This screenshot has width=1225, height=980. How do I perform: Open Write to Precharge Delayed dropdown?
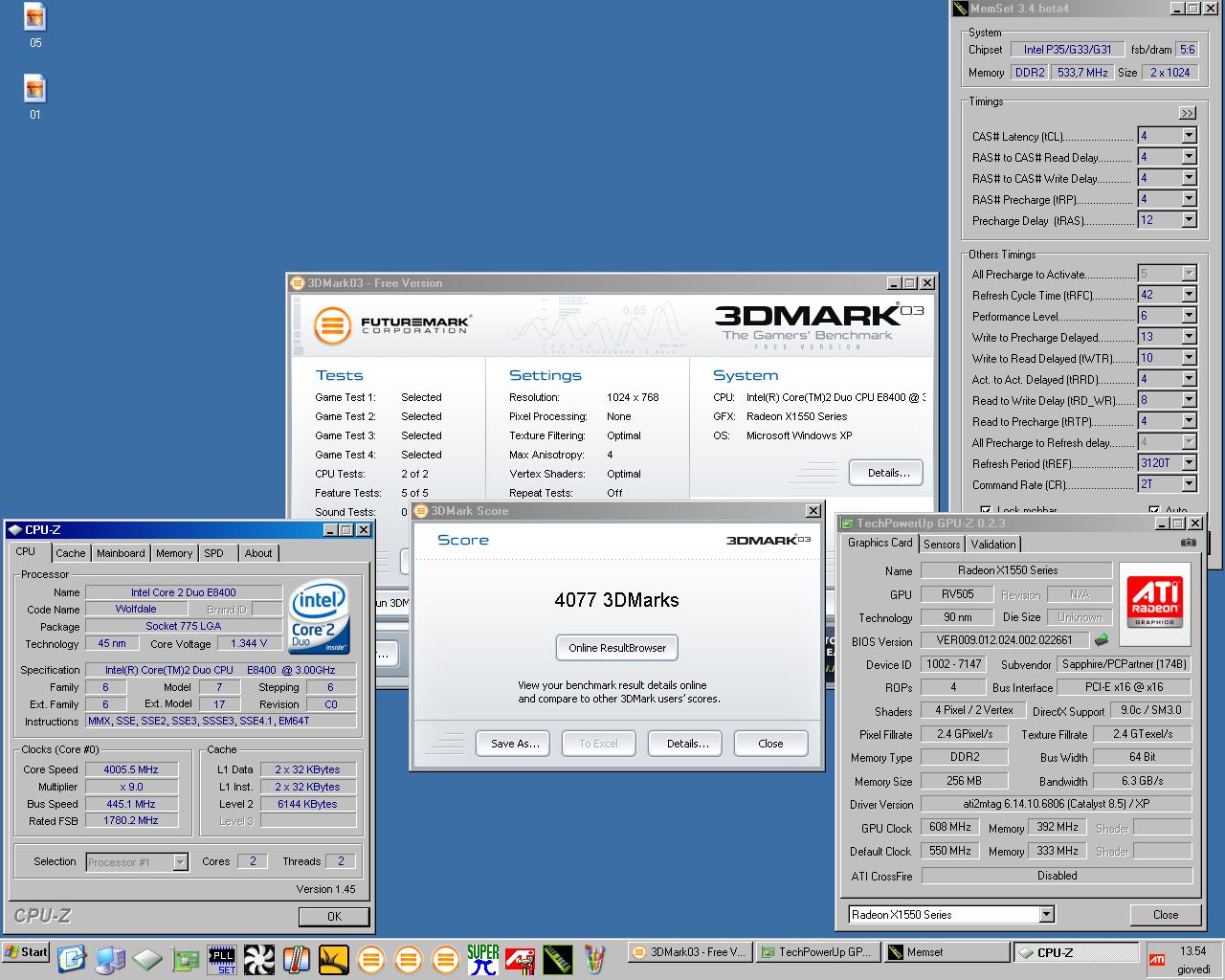pos(1189,337)
